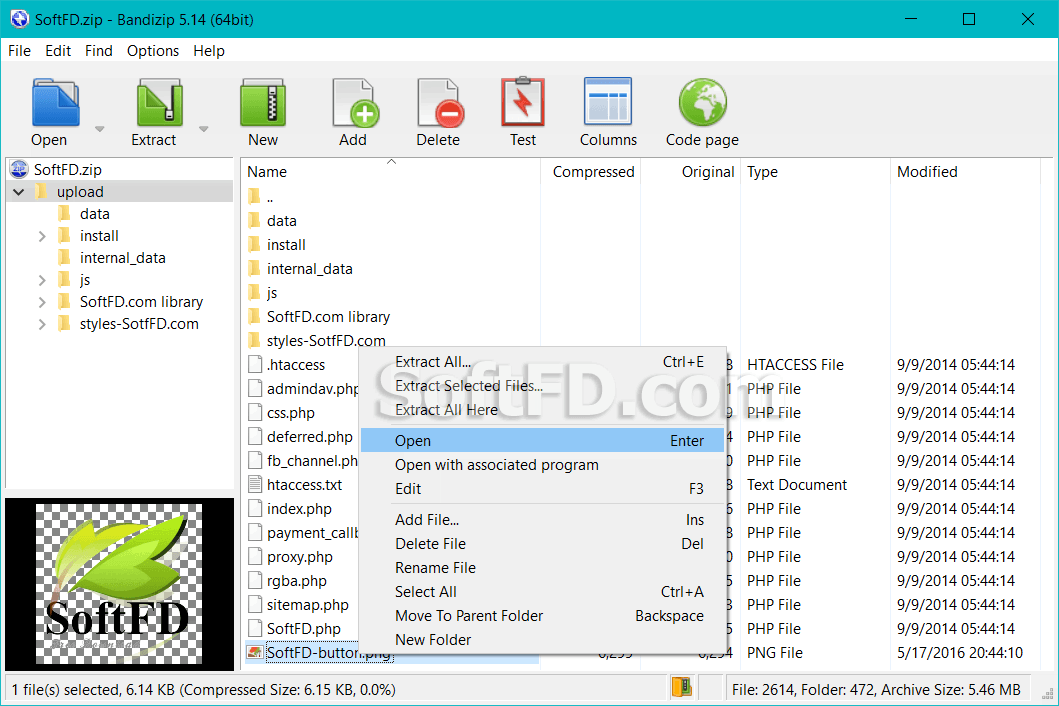
Task: Click the data folder icon in file list
Action: pos(255,220)
